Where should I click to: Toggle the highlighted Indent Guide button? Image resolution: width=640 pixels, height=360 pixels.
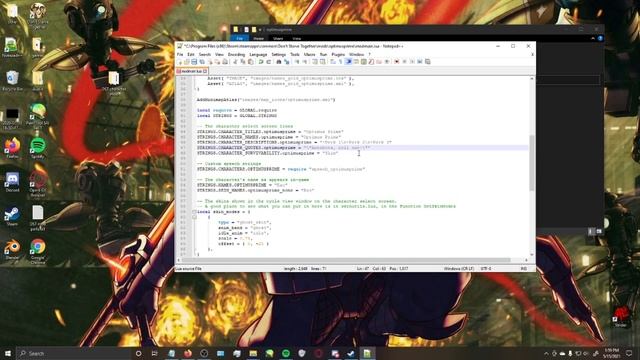point(349,62)
